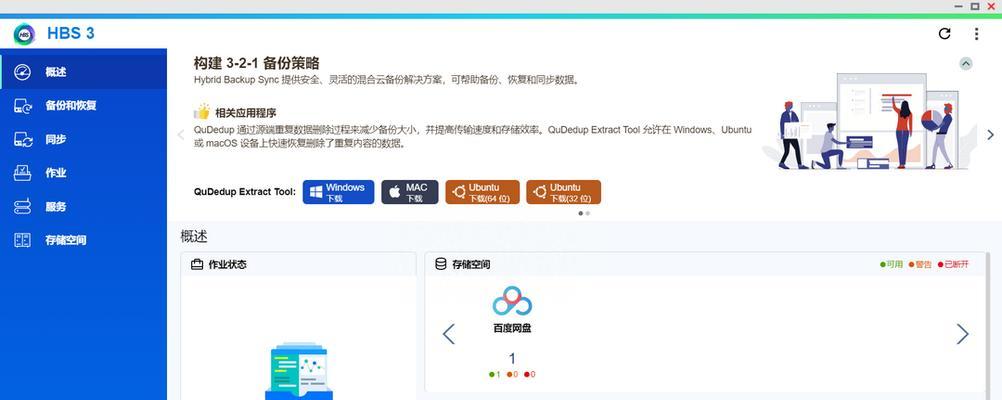Download QuDedup Extract Tool for MAC
The height and width of the screenshot is (400, 1002).
pyautogui.click(x=410, y=192)
